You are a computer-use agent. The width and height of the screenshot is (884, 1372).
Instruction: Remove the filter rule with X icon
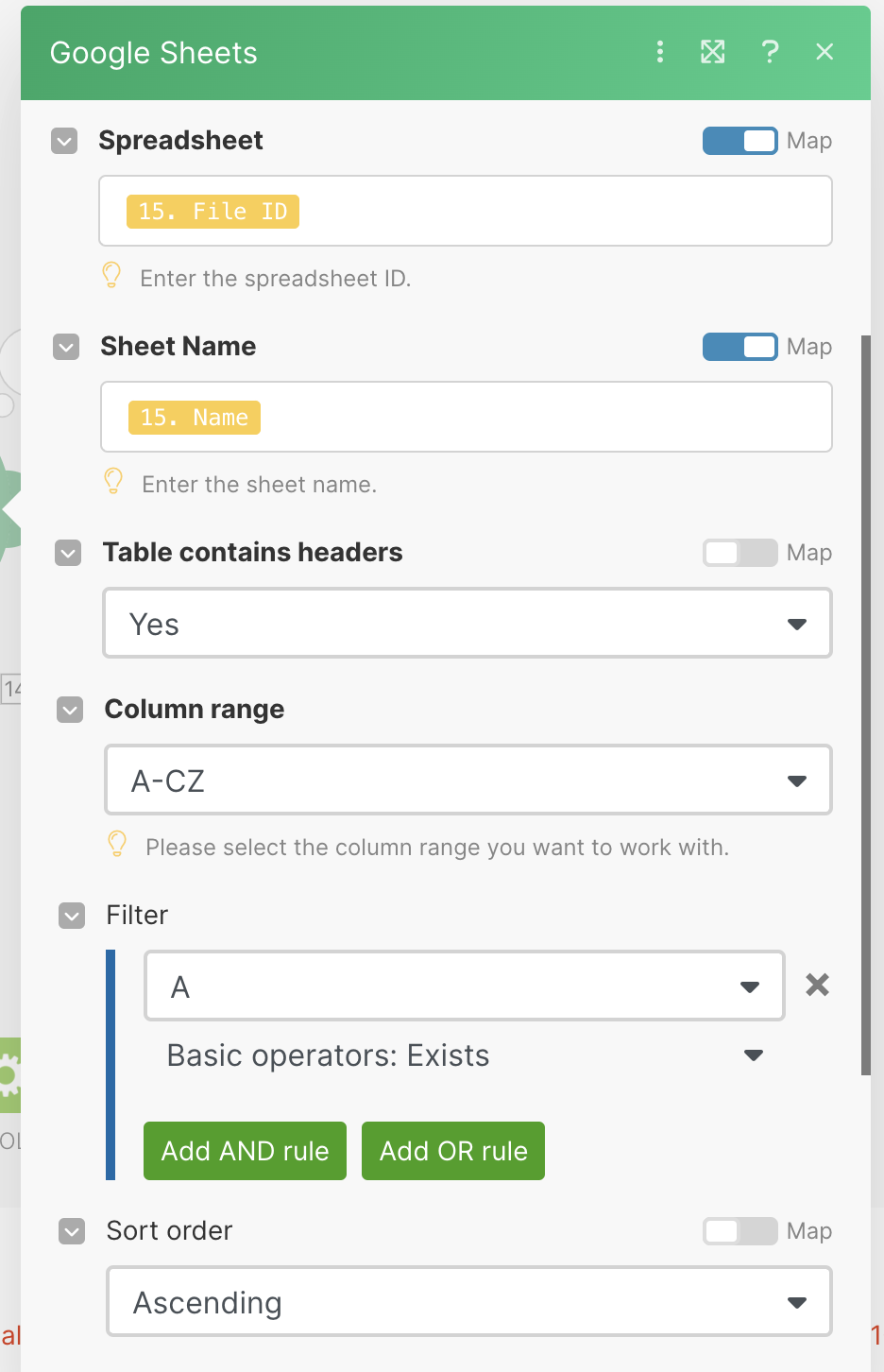(x=817, y=986)
